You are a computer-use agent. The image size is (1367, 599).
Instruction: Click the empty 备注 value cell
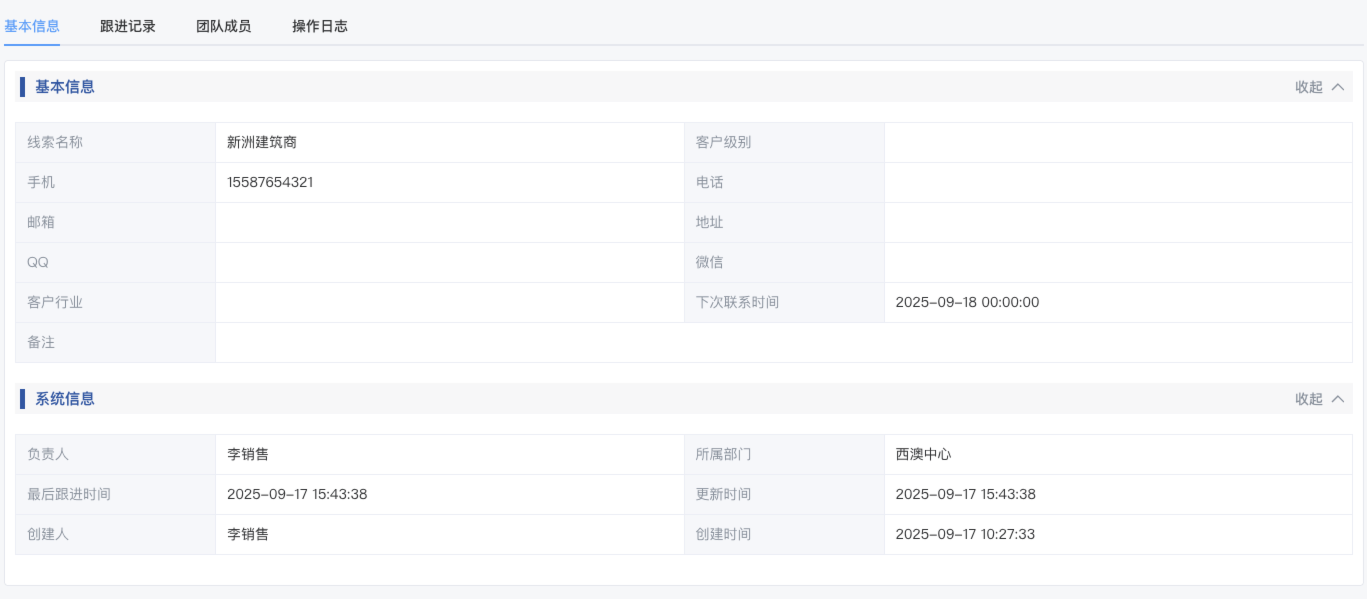point(782,342)
